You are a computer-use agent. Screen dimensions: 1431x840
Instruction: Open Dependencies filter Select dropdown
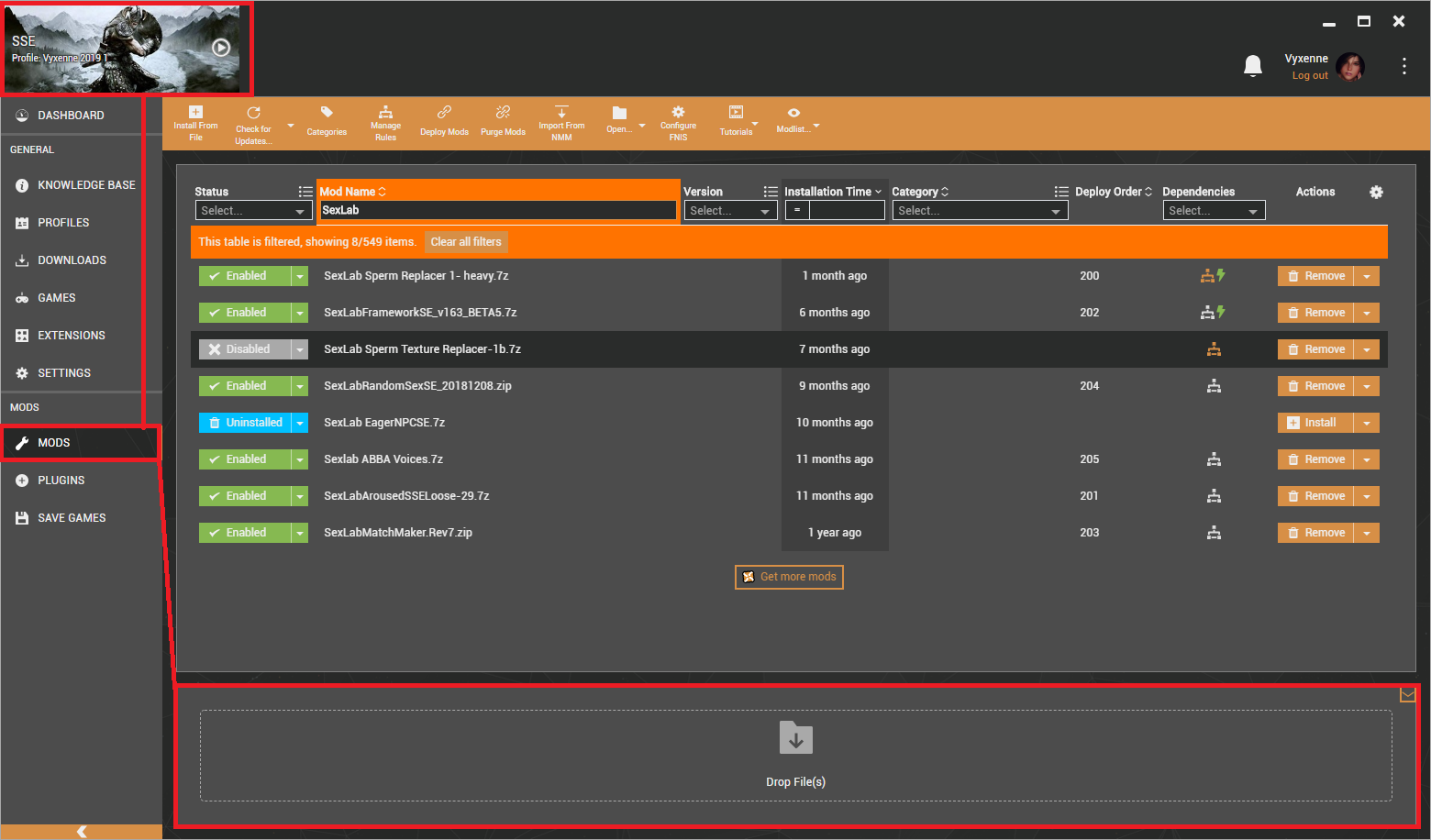pyautogui.click(x=1214, y=210)
